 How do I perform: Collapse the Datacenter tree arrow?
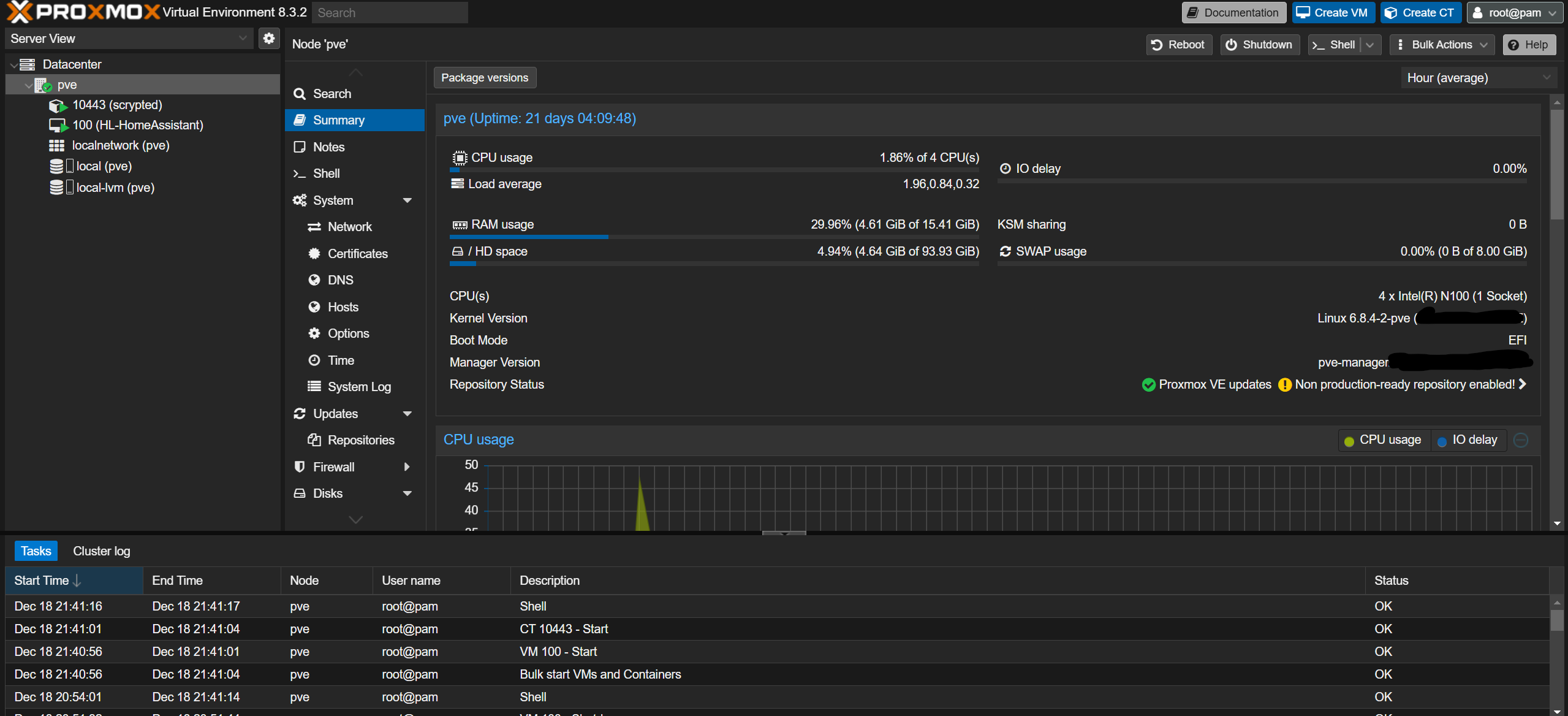[x=14, y=65]
